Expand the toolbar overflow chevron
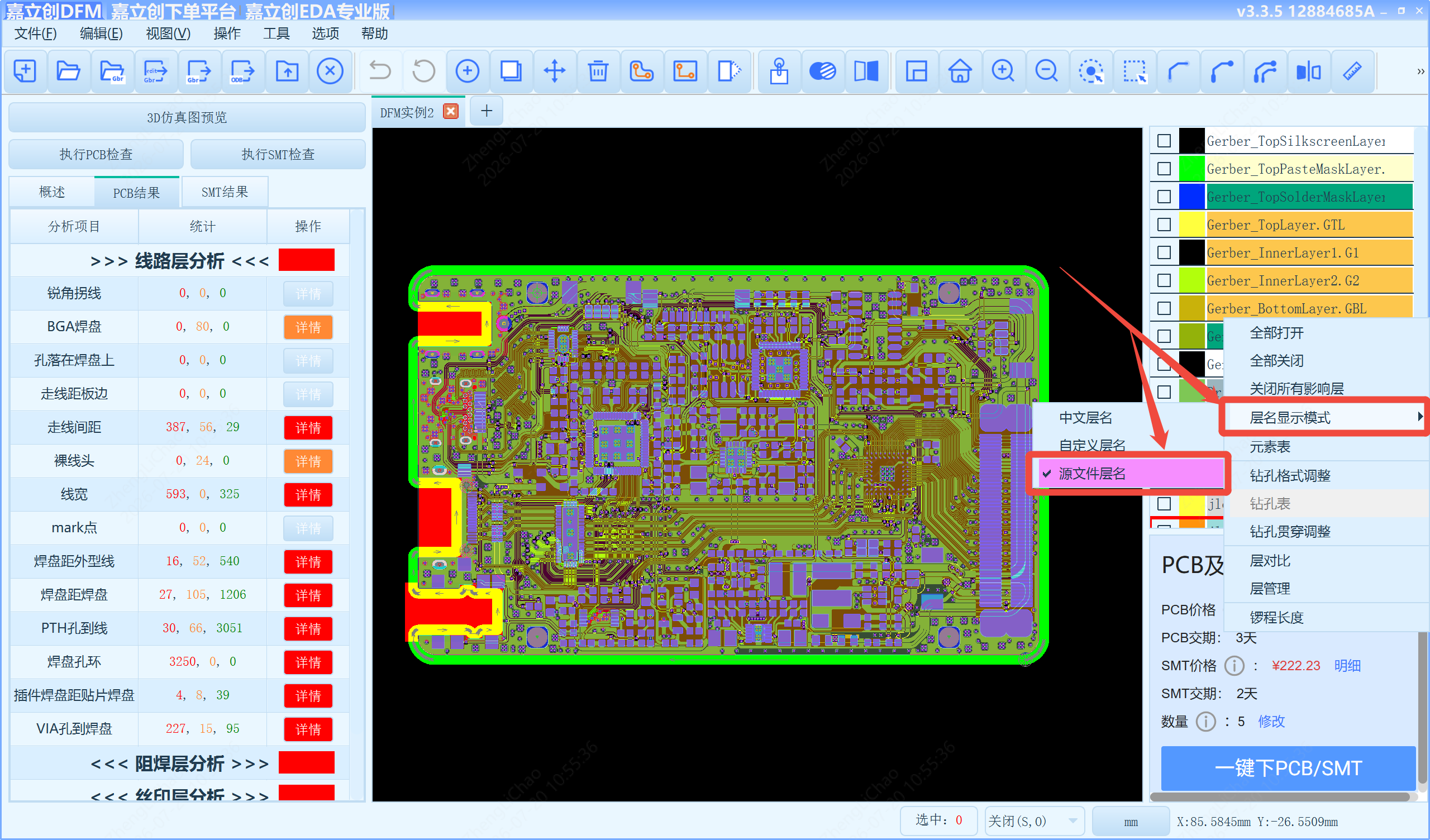 1420,71
